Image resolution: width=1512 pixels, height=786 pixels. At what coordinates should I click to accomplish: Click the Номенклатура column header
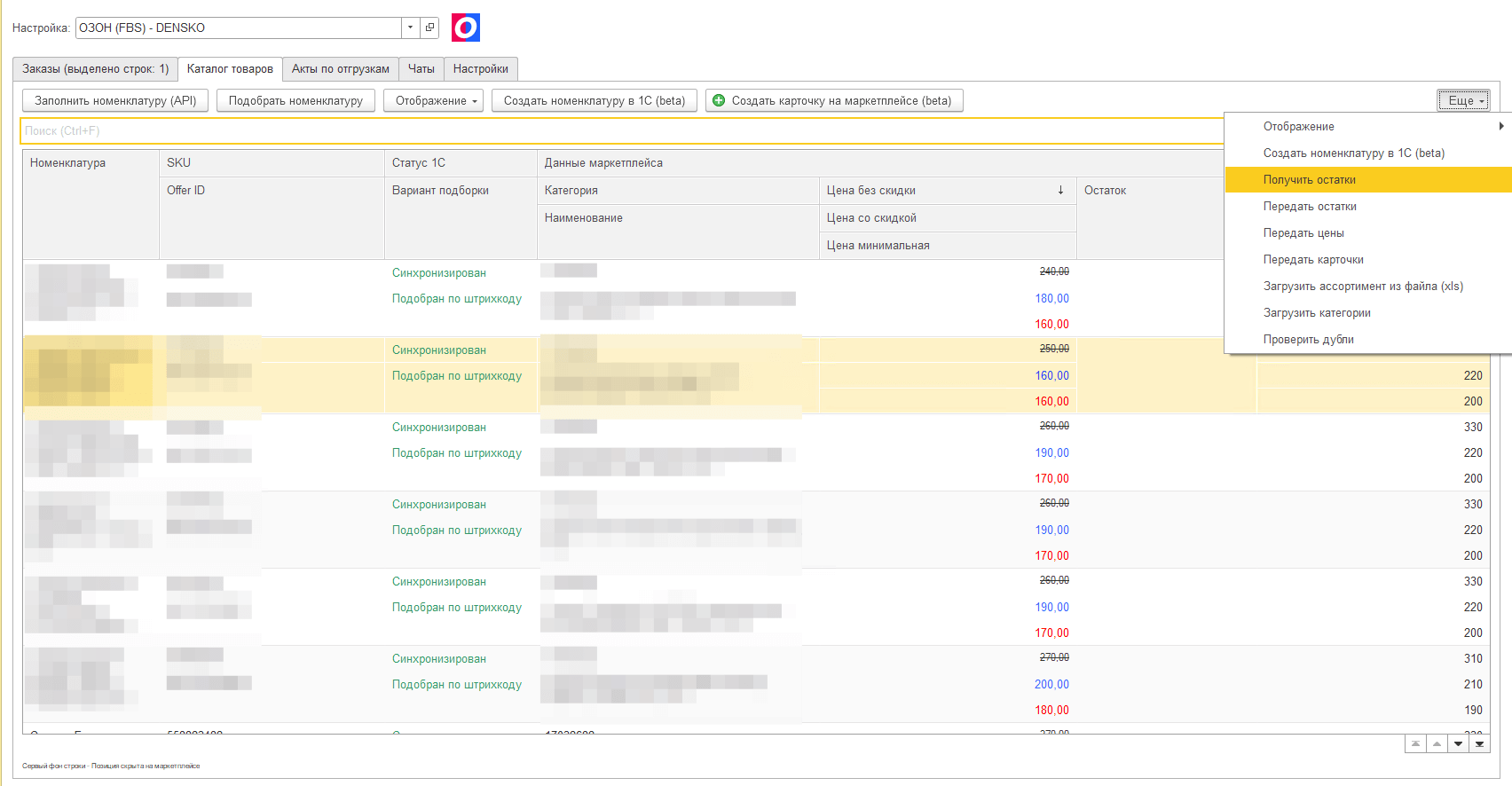click(91, 204)
